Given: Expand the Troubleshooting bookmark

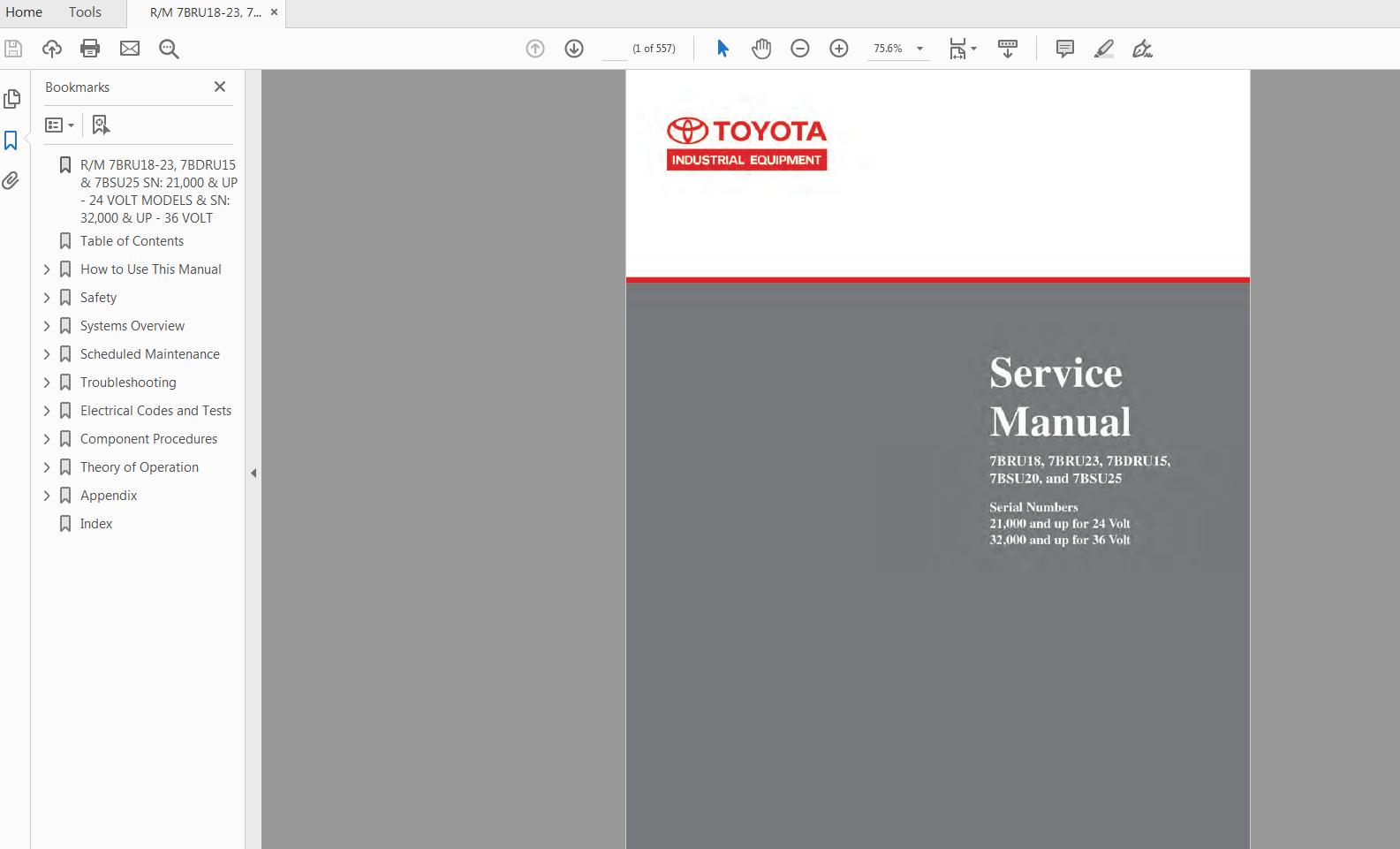Looking at the screenshot, I should (48, 383).
